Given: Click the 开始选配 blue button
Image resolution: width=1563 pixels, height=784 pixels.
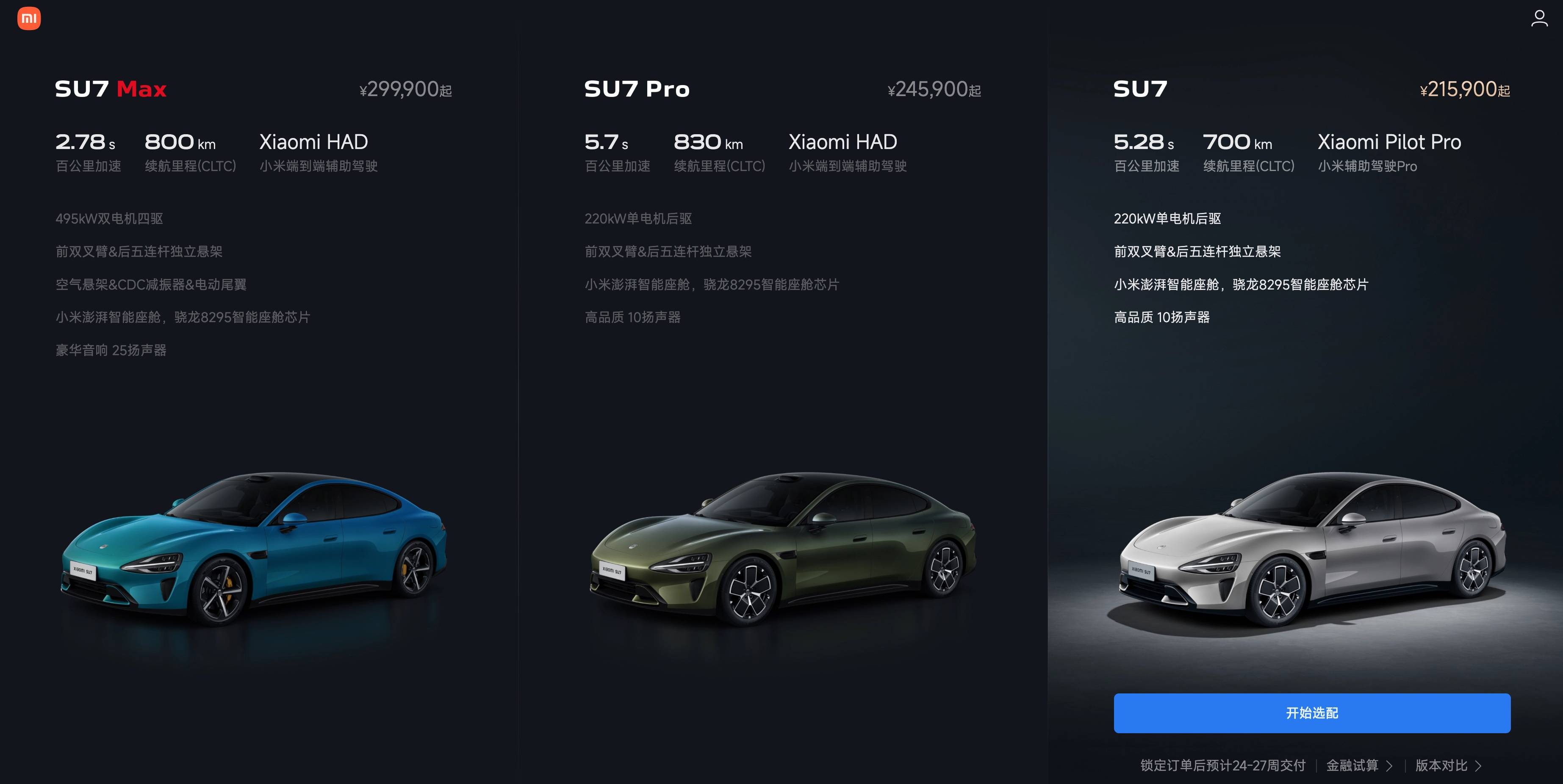Looking at the screenshot, I should pos(1312,713).
